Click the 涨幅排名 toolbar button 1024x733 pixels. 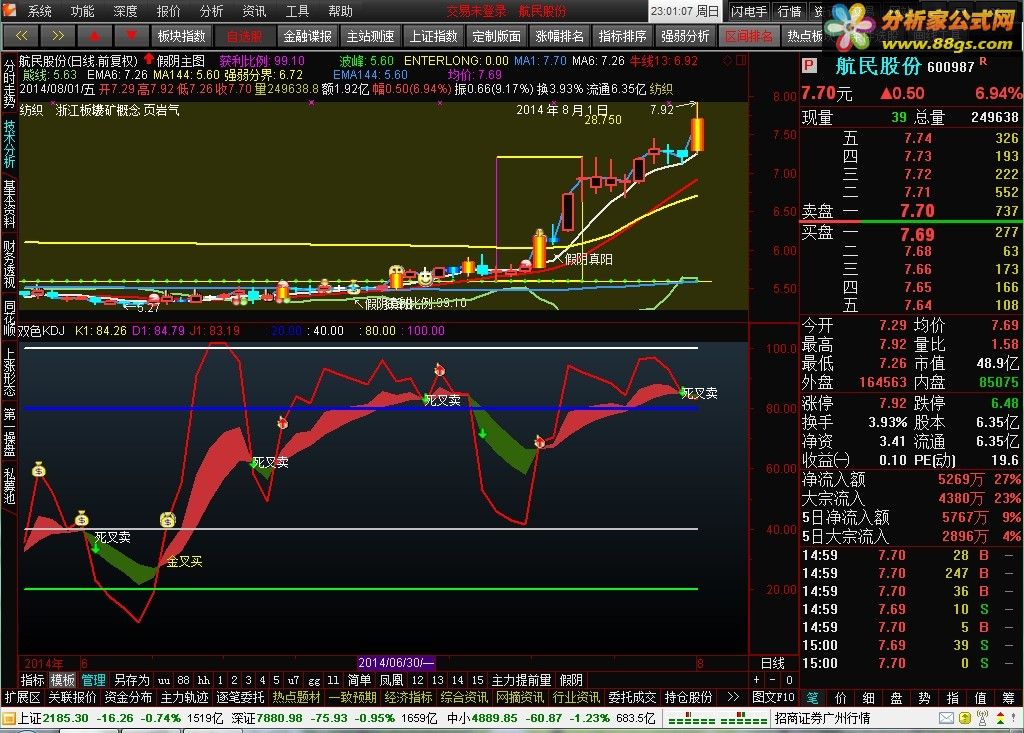[x=560, y=36]
